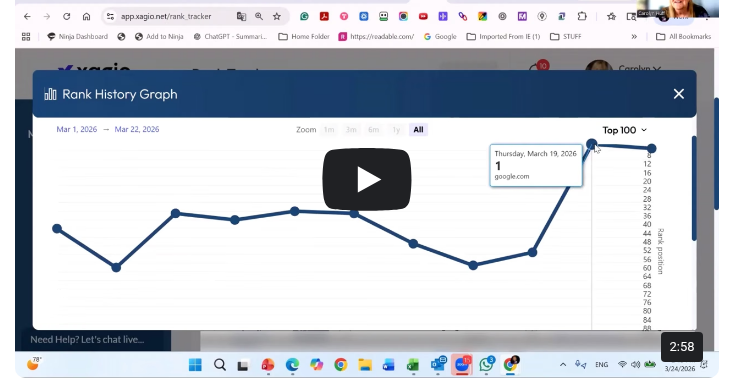Open the ChatGPT - Summari... bookmark
This screenshot has height=378, width=735.
230,37
